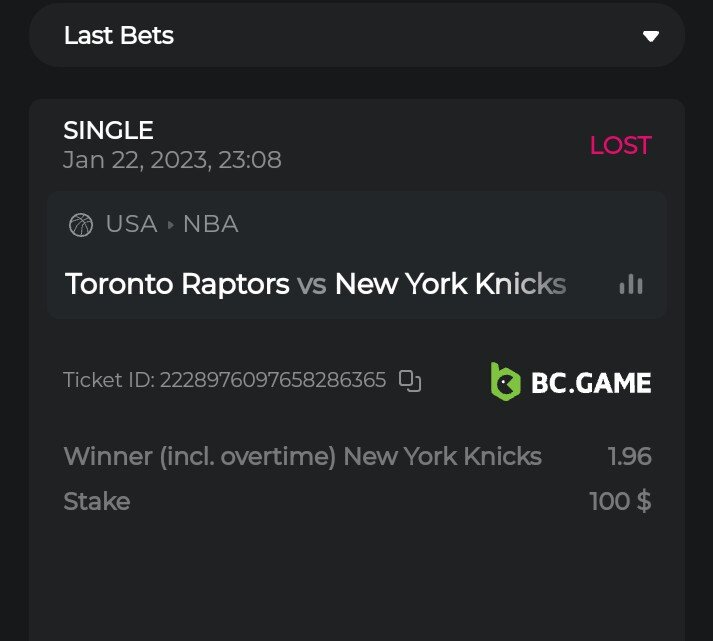Screen dimensions: 713x641
Task: Click the 100 $ stake amount
Action: click(x=620, y=501)
